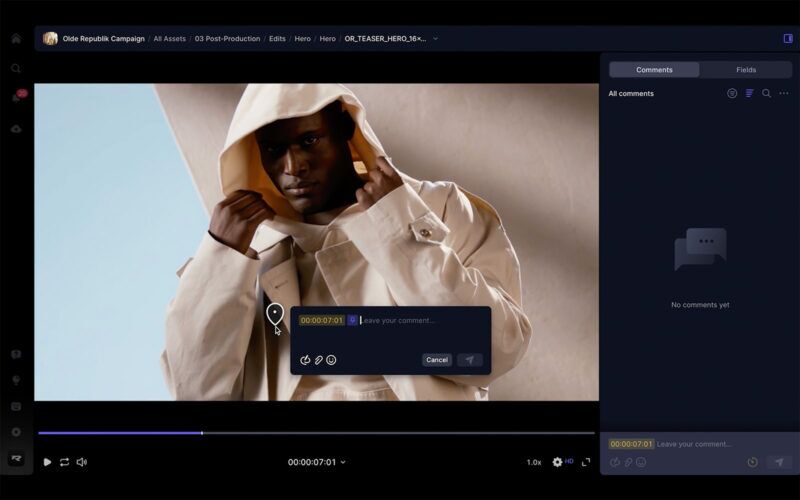Open the timecode format dropdown below the player
800x500 pixels.
click(x=343, y=463)
